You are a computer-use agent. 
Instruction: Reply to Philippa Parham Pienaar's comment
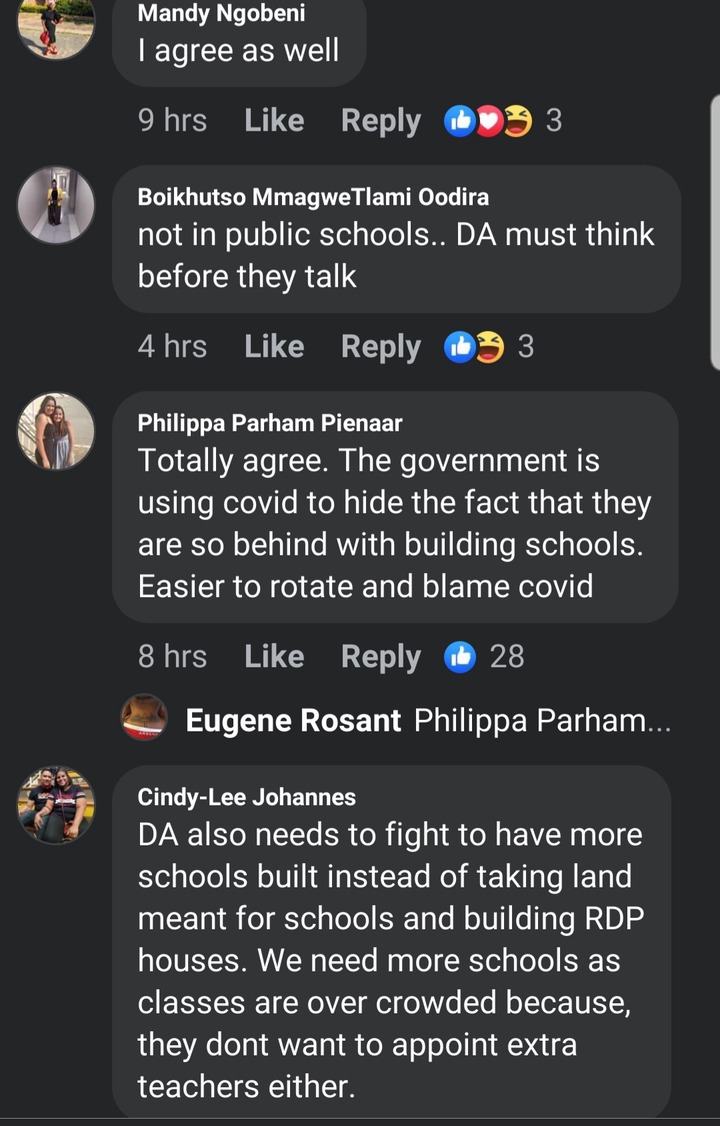point(380,657)
